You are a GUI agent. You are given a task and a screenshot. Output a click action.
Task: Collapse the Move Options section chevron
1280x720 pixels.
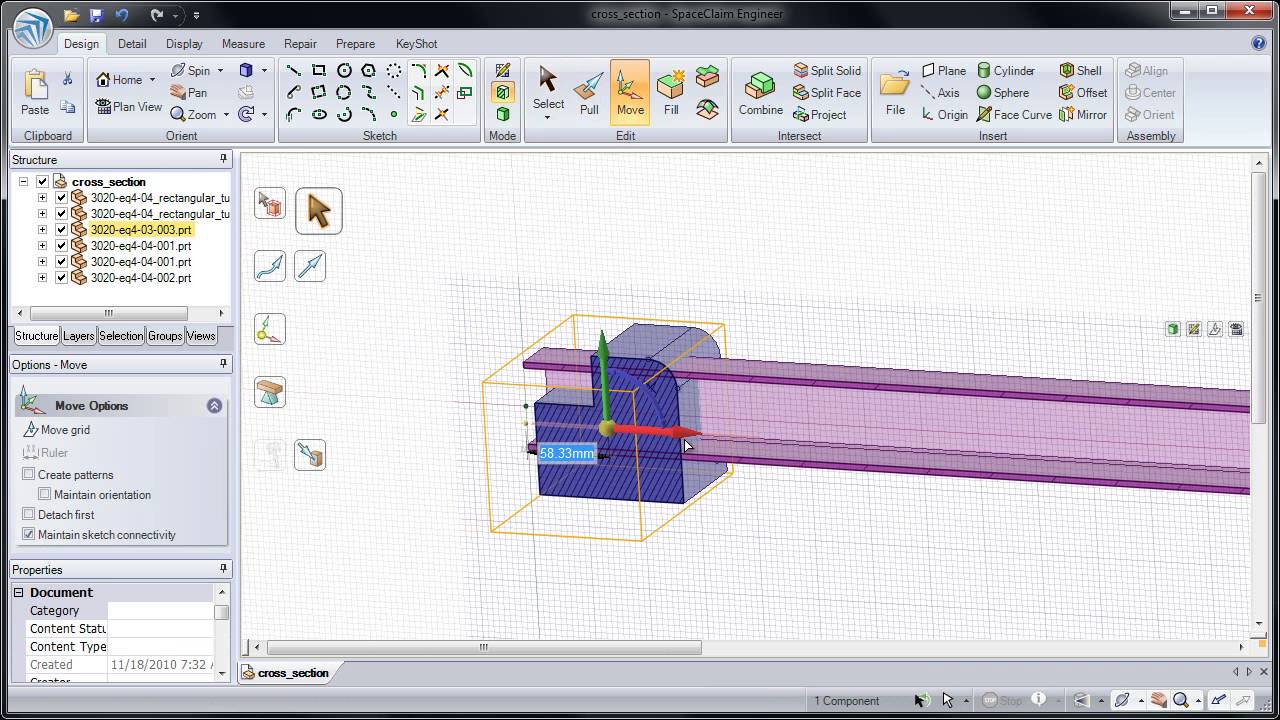click(214, 405)
